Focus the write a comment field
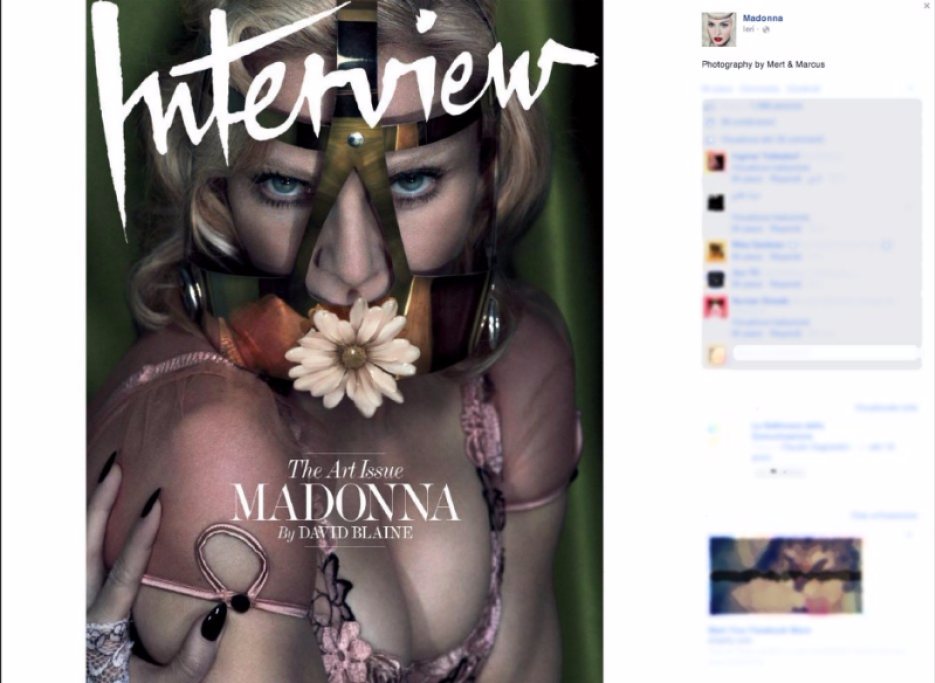Image resolution: width=935 pixels, height=683 pixels. [825, 353]
